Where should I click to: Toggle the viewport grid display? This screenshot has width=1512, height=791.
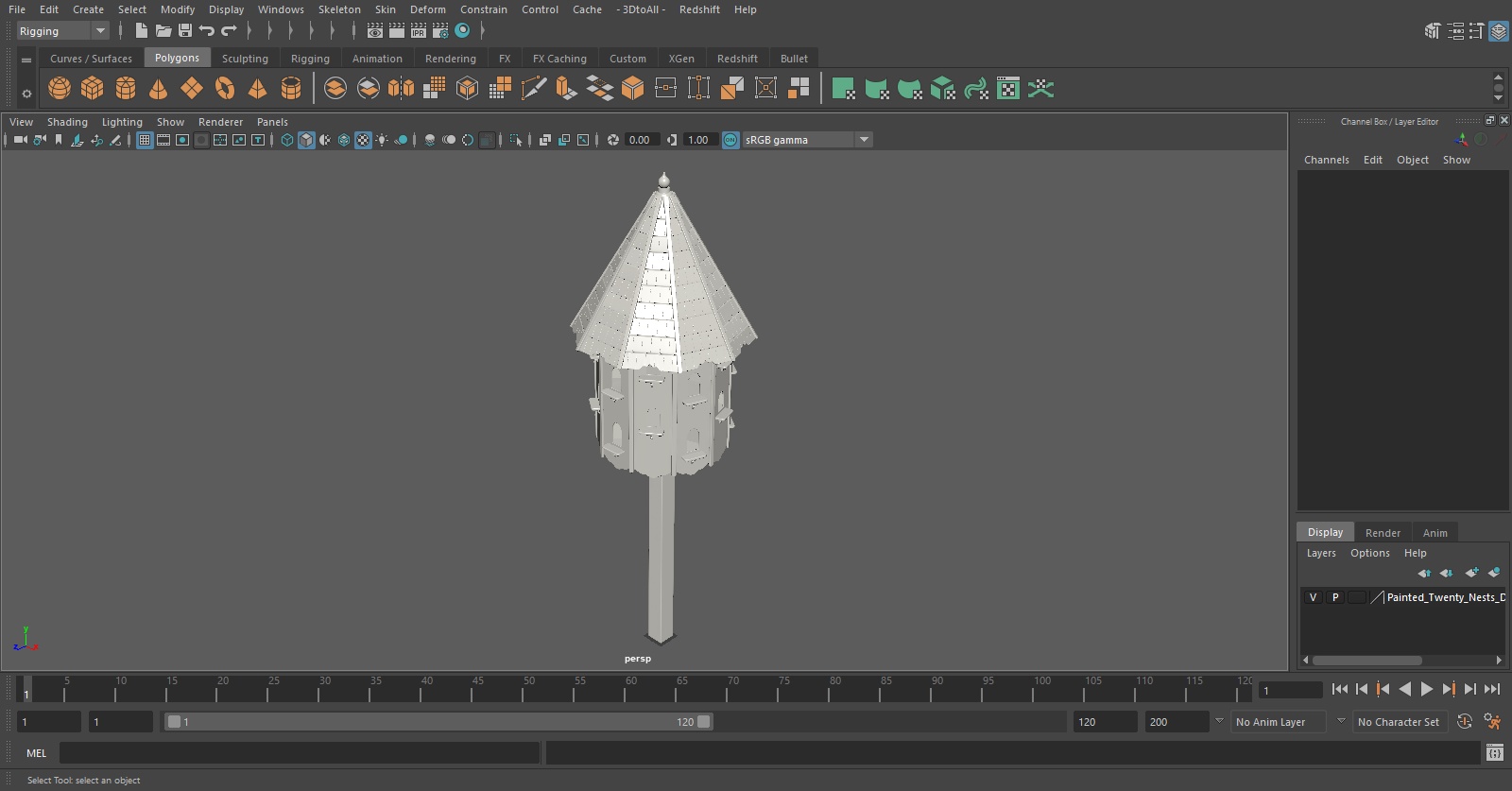tap(145, 140)
